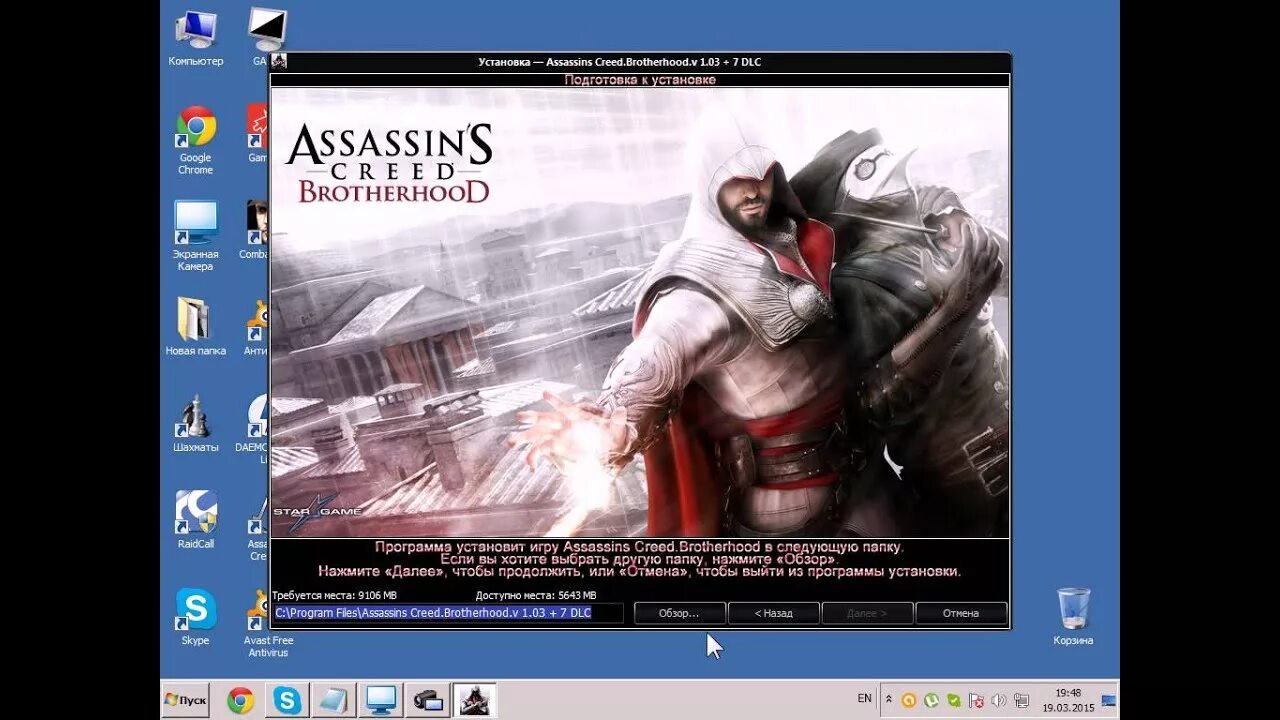
Task: Show hidden tray icons arrow
Action: (x=889, y=700)
